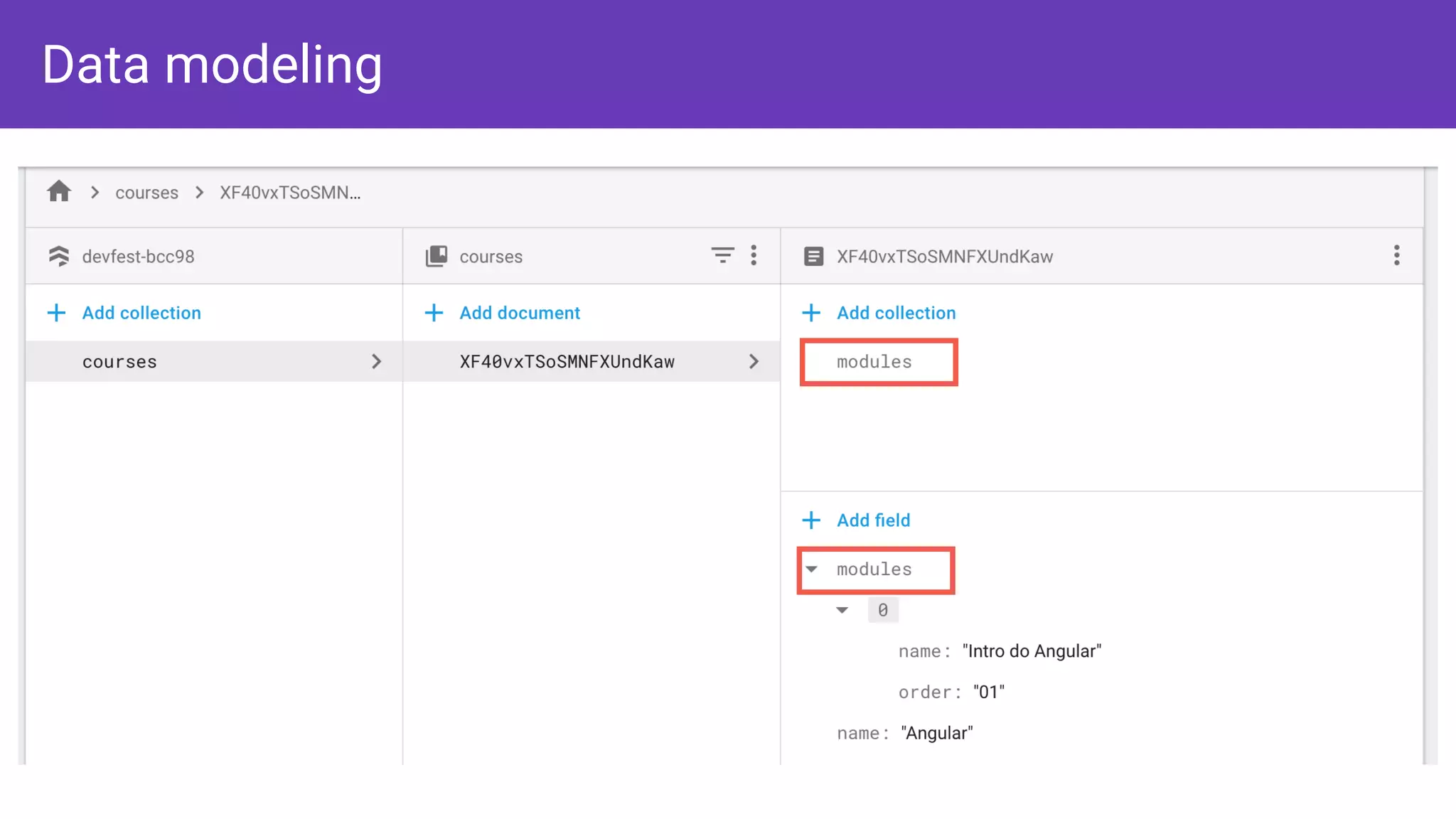Click Add collection under the document panel
This screenshot has height=819, width=1456.
[x=896, y=313]
